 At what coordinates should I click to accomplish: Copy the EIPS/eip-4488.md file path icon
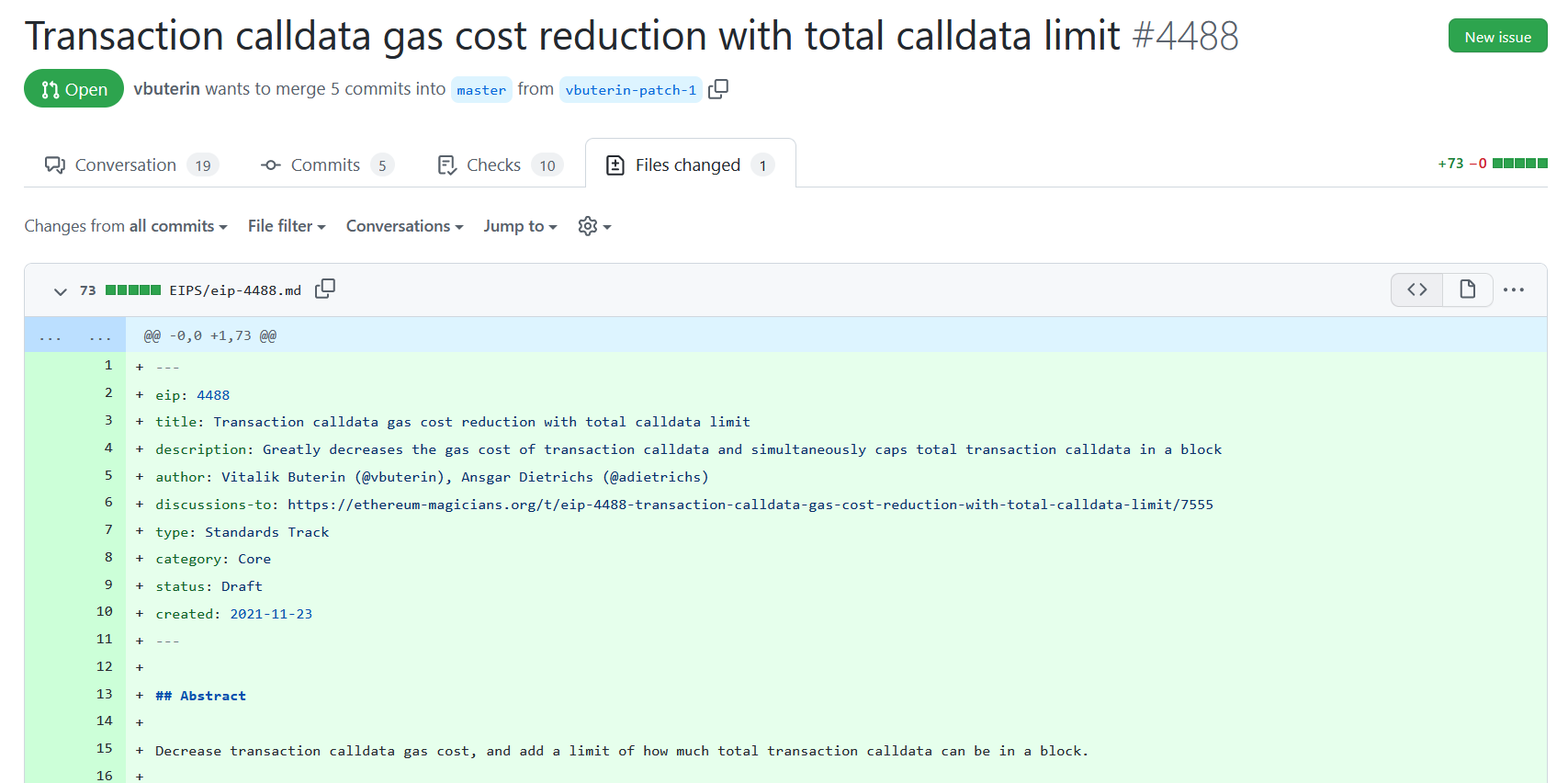click(x=325, y=289)
